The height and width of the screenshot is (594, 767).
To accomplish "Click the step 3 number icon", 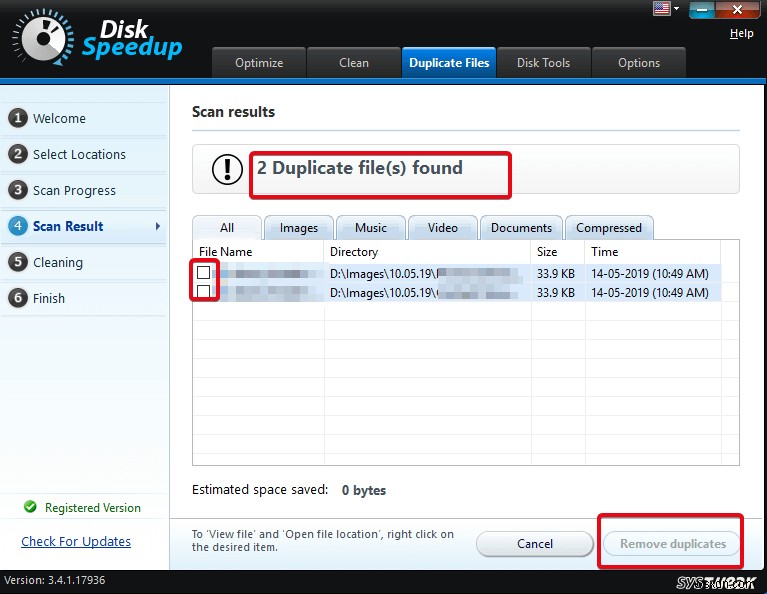I will (x=18, y=190).
